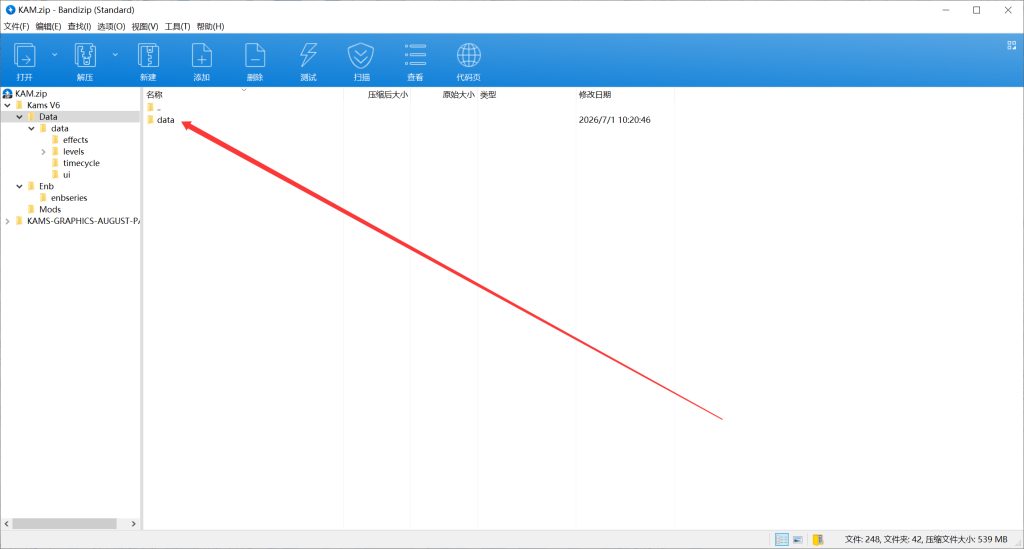This screenshot has width=1024, height=549.
Task: Click the New archive (新建) toolbar icon
Action: 148,56
